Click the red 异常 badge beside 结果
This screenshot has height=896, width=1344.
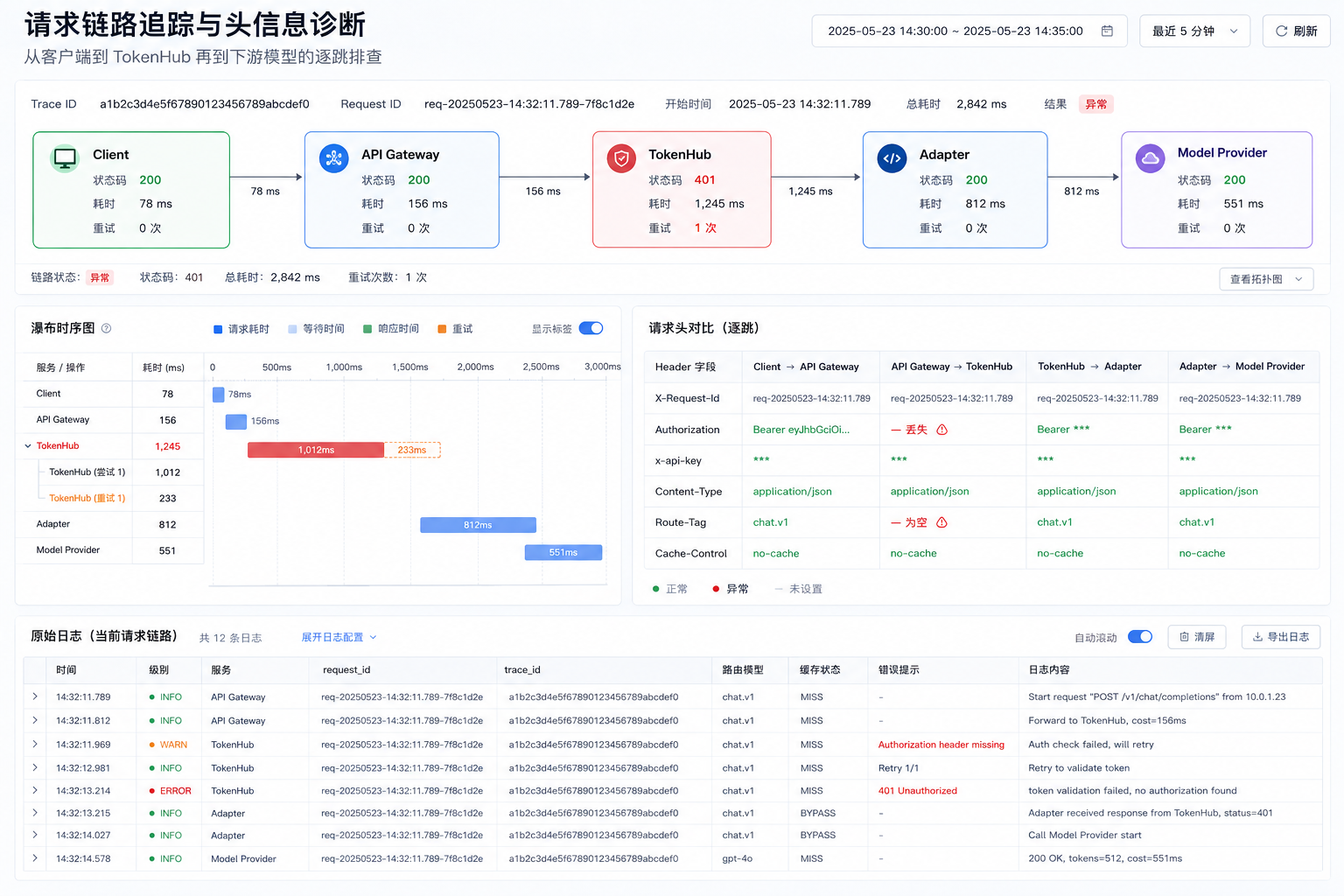point(1096,104)
